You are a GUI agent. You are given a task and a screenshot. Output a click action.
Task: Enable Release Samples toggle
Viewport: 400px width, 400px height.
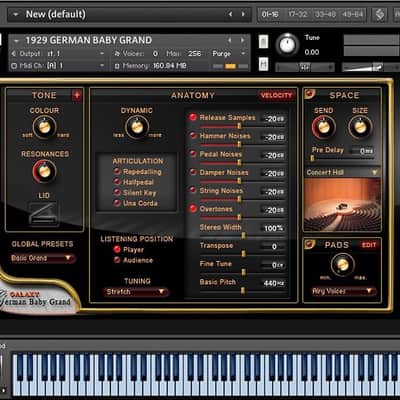pos(193,117)
